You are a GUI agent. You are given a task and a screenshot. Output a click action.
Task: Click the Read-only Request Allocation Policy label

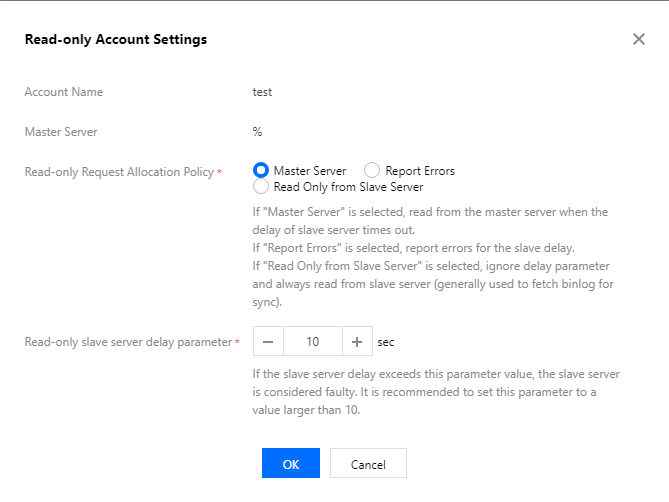pyautogui.click(x=118, y=172)
